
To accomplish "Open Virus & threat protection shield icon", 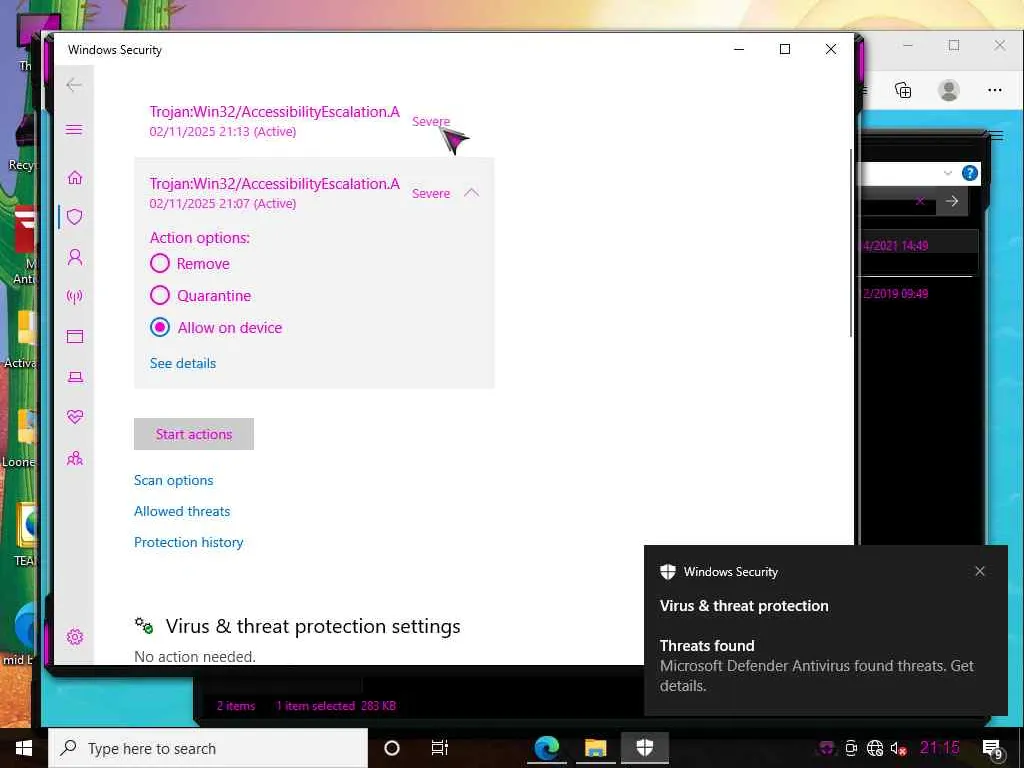I will coord(74,217).
